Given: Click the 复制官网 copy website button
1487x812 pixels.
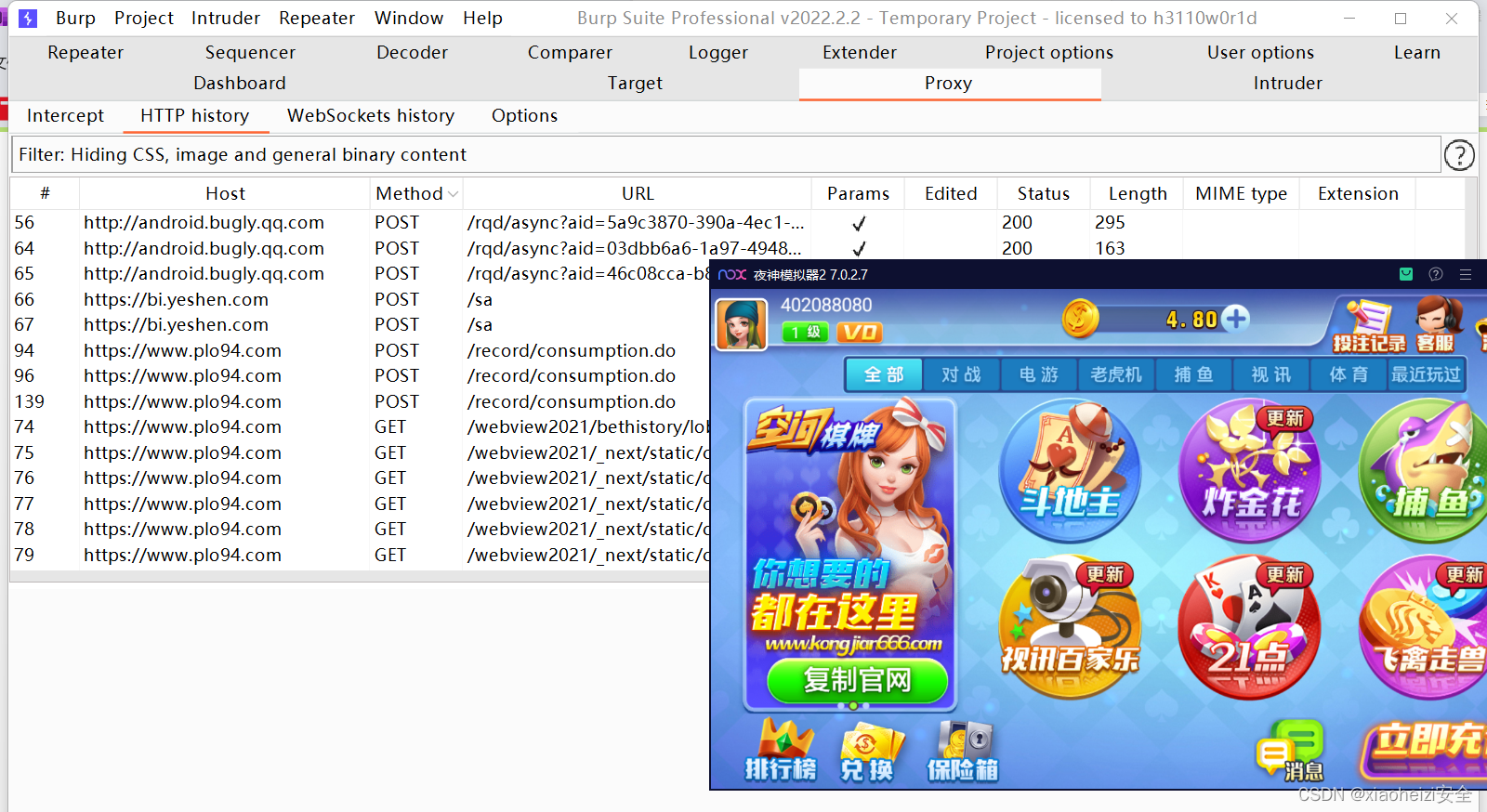Looking at the screenshot, I should [857, 680].
